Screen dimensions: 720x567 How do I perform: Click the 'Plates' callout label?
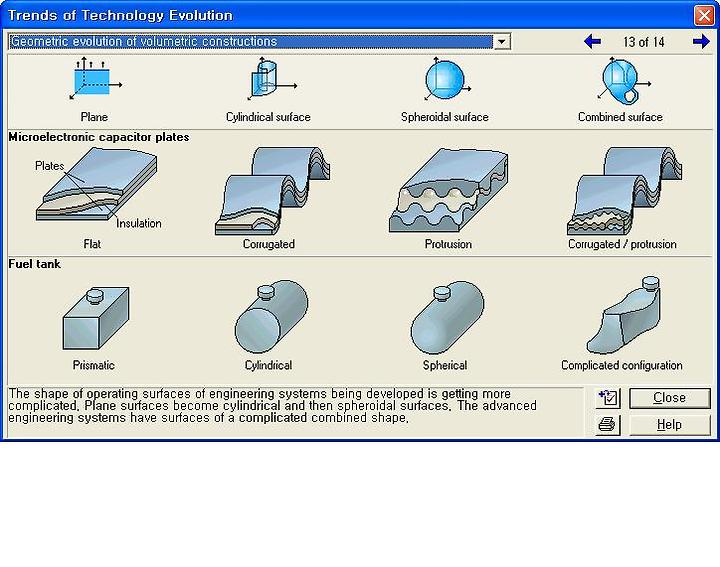coord(50,166)
